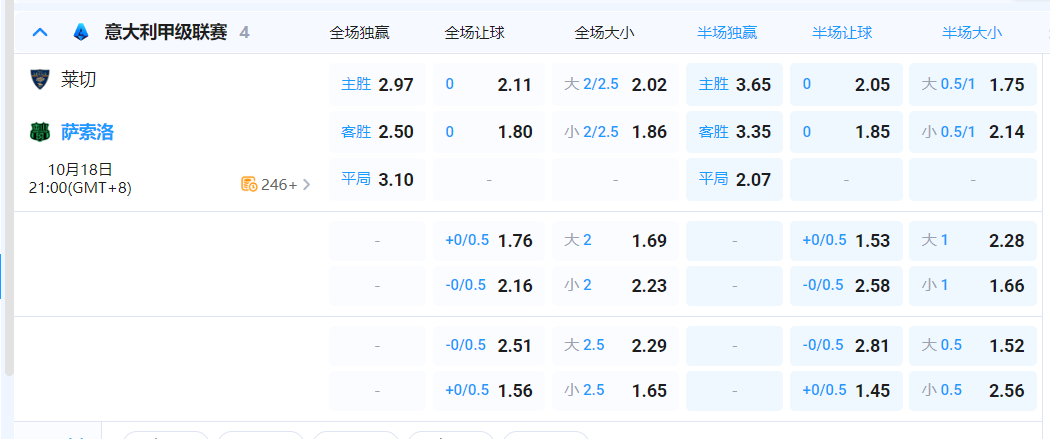Choose 大 2.5 over odds 2.29
The image size is (1050, 439).
[x=615, y=345]
